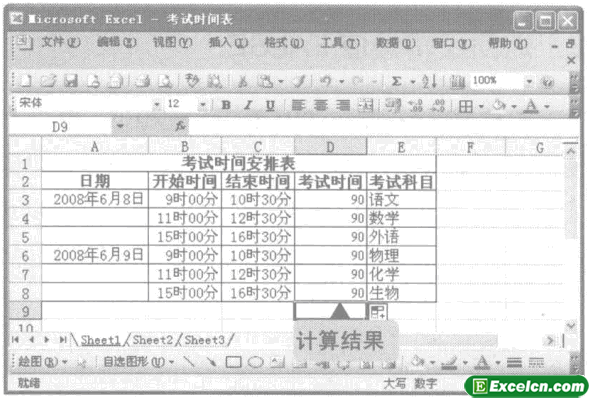Open the 绘图 drawing menu button
The image size is (589, 398).
coord(42,362)
